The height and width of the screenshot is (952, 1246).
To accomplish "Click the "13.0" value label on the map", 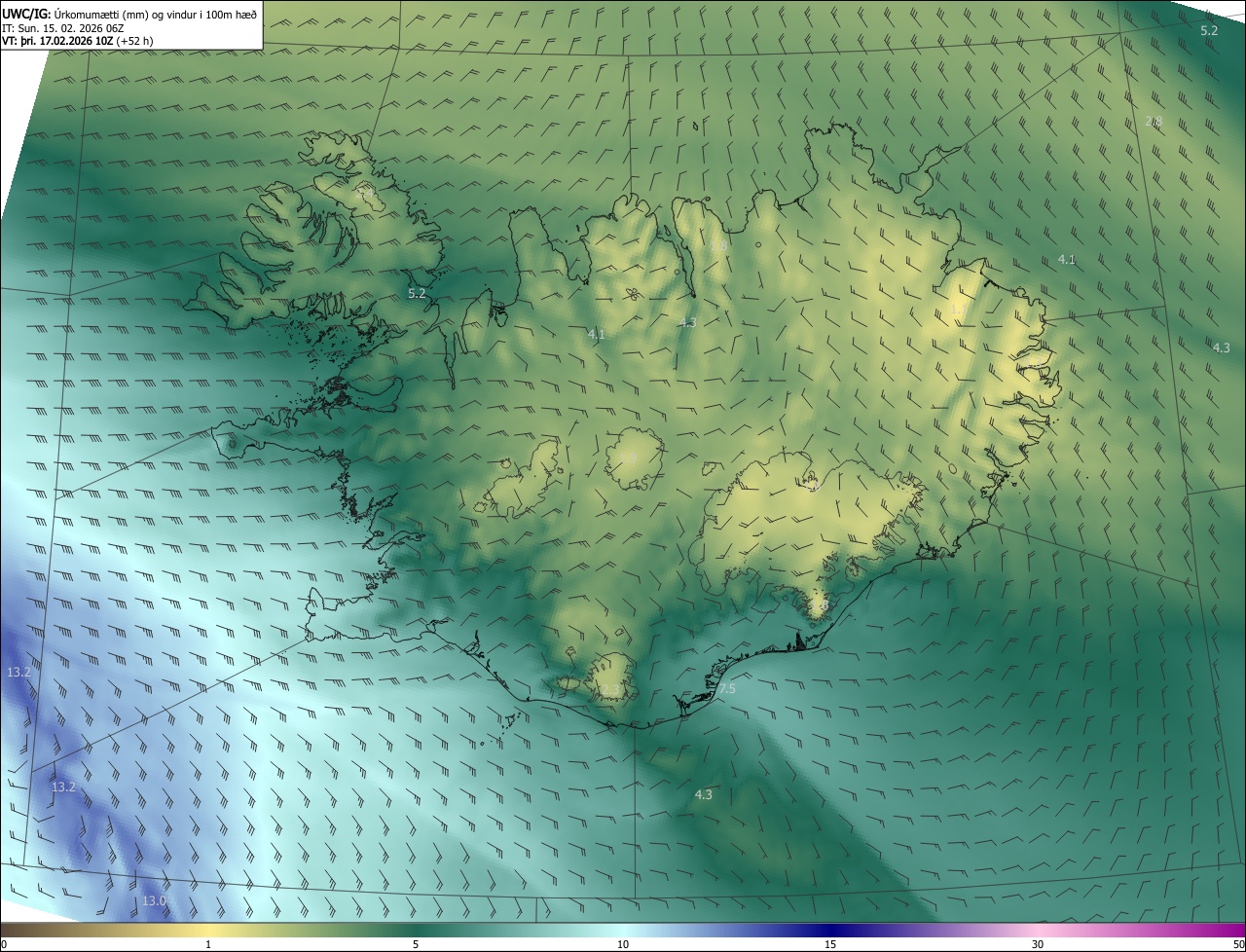I will 154,901.
